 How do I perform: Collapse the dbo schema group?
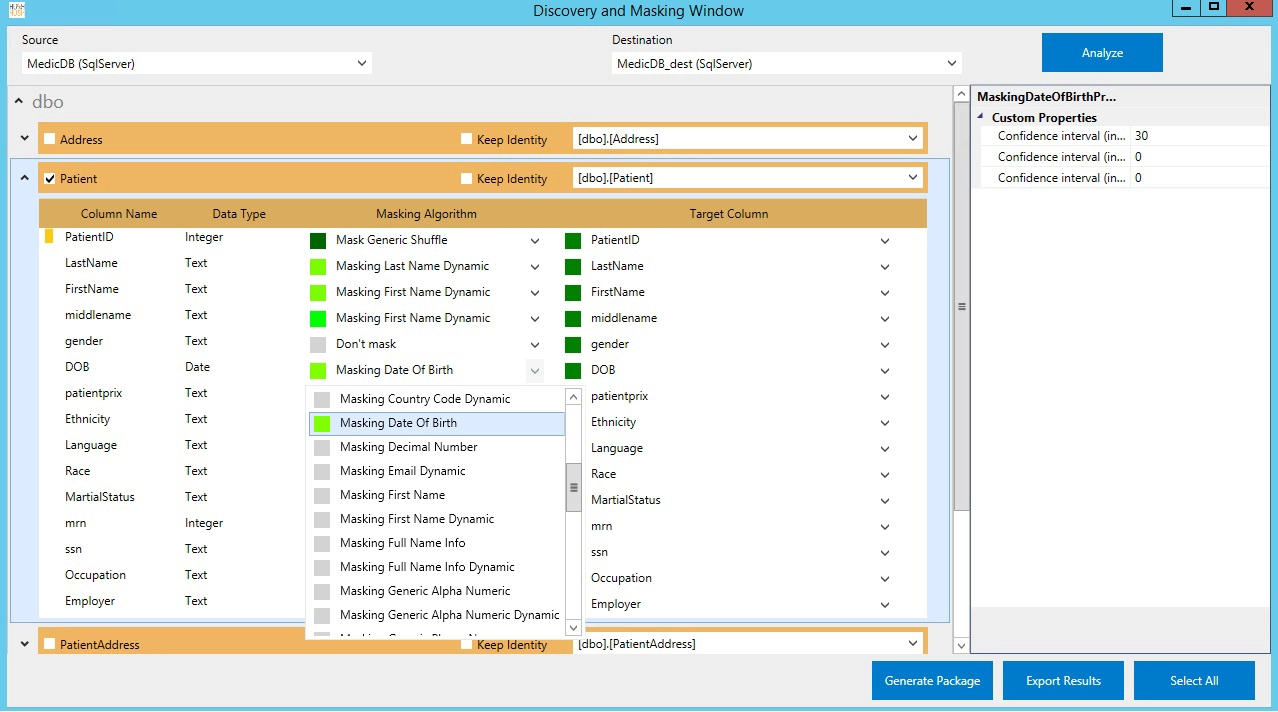(18, 101)
